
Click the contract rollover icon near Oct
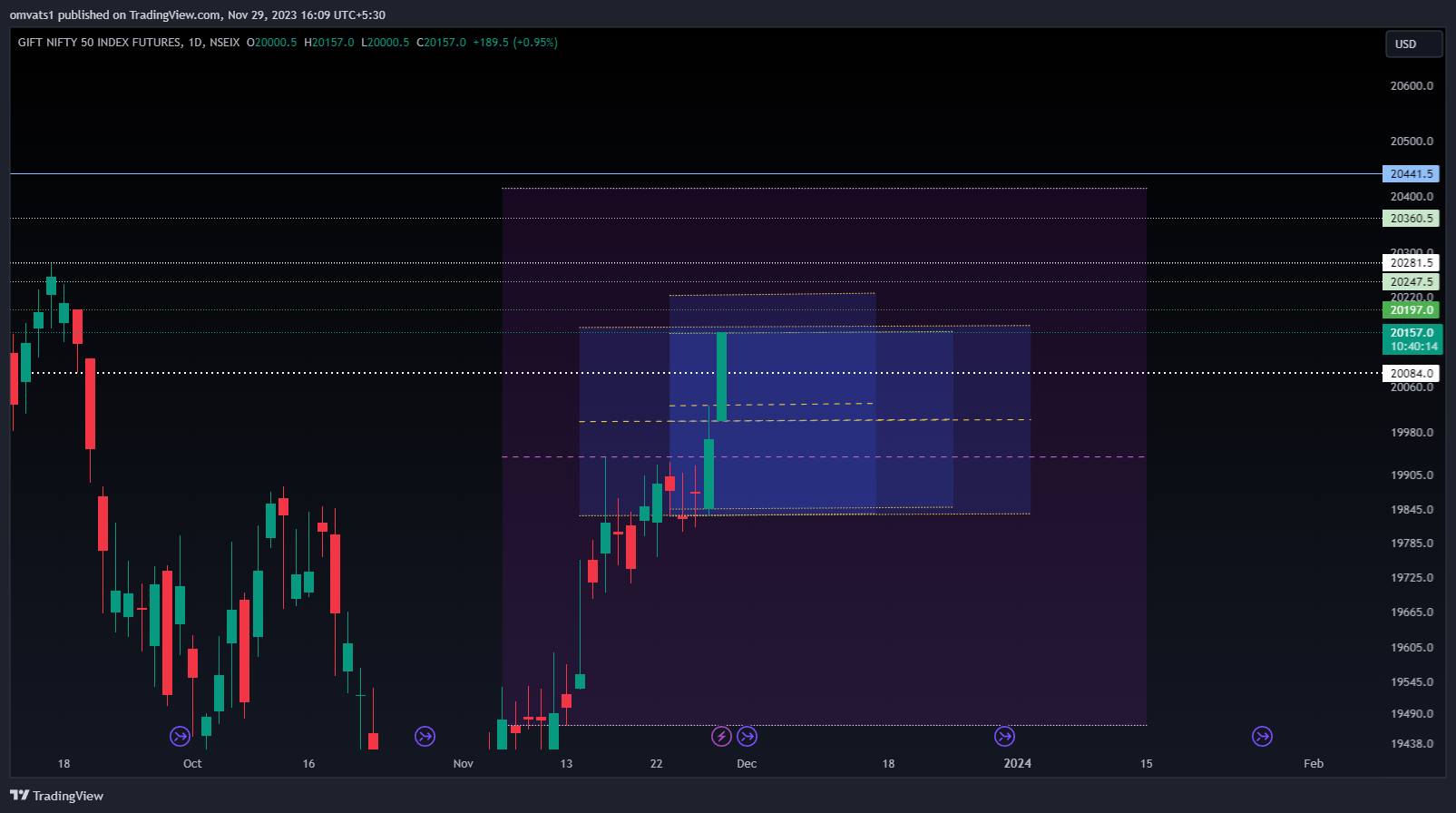180,736
